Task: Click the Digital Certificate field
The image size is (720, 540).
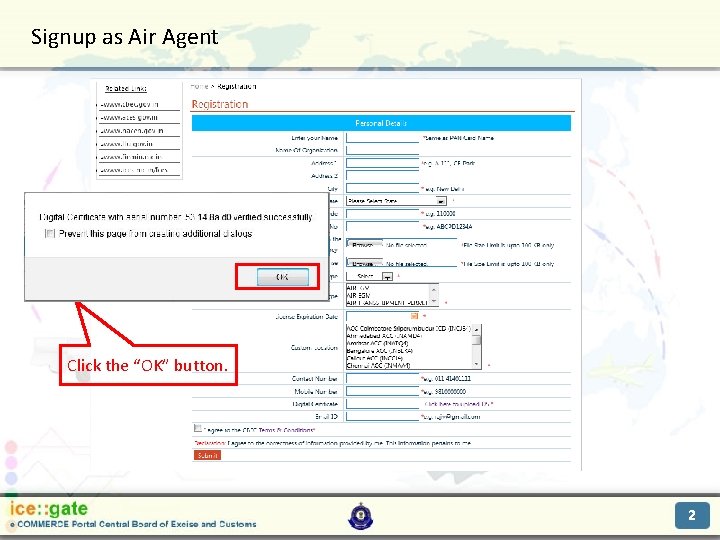Action: pos(382,404)
